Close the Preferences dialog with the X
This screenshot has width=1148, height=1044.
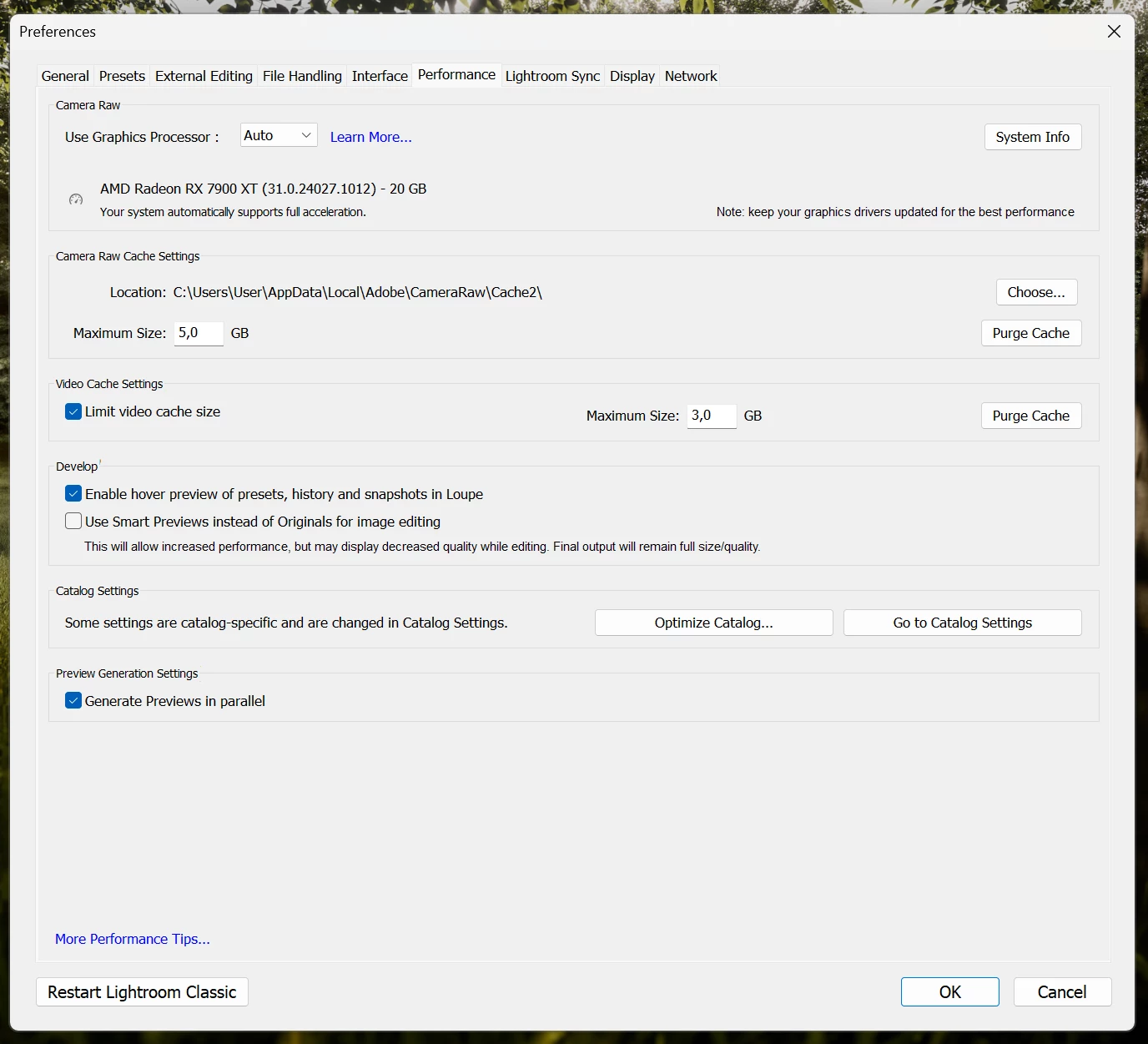coord(1114,32)
